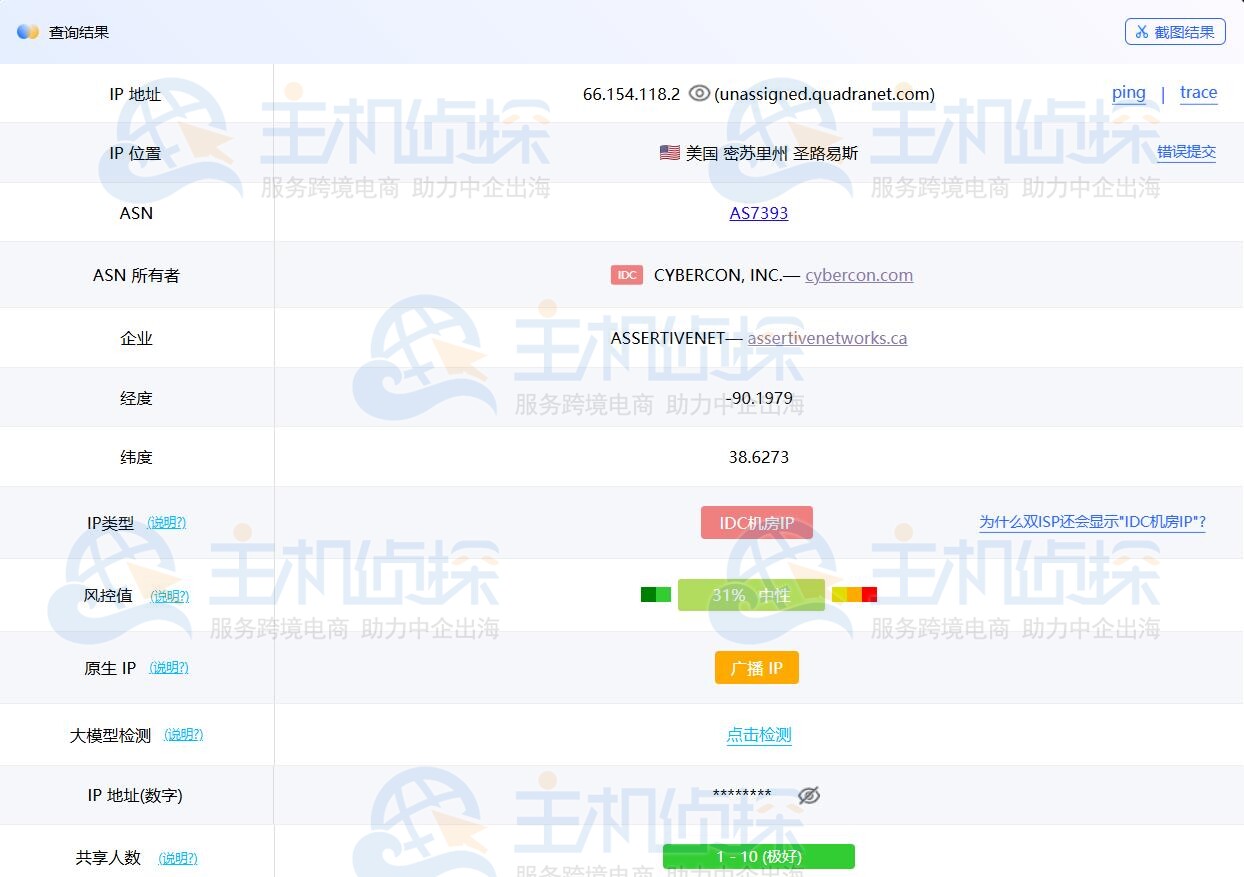Open the trace option for this IP
The image size is (1244, 877).
(x=1198, y=93)
